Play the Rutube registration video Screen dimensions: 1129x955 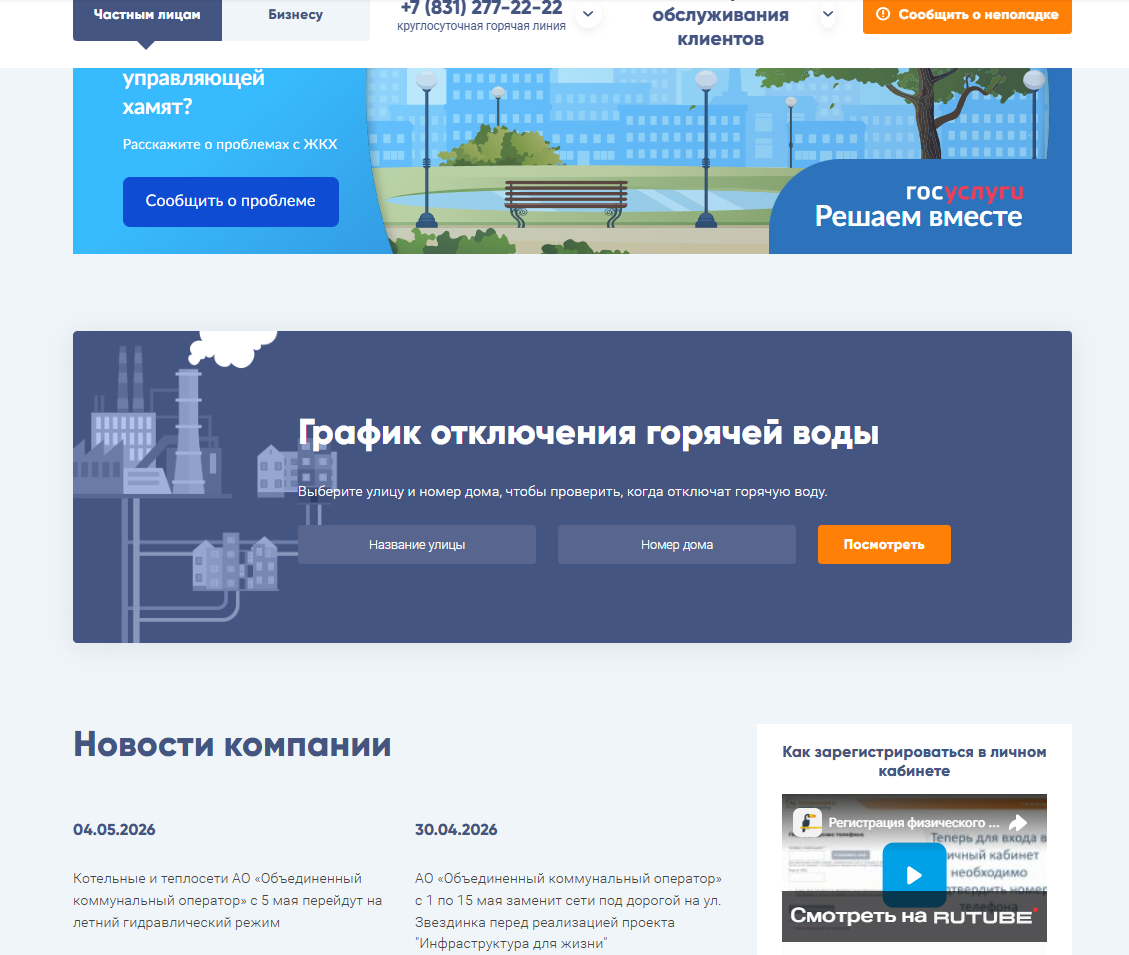coord(914,875)
